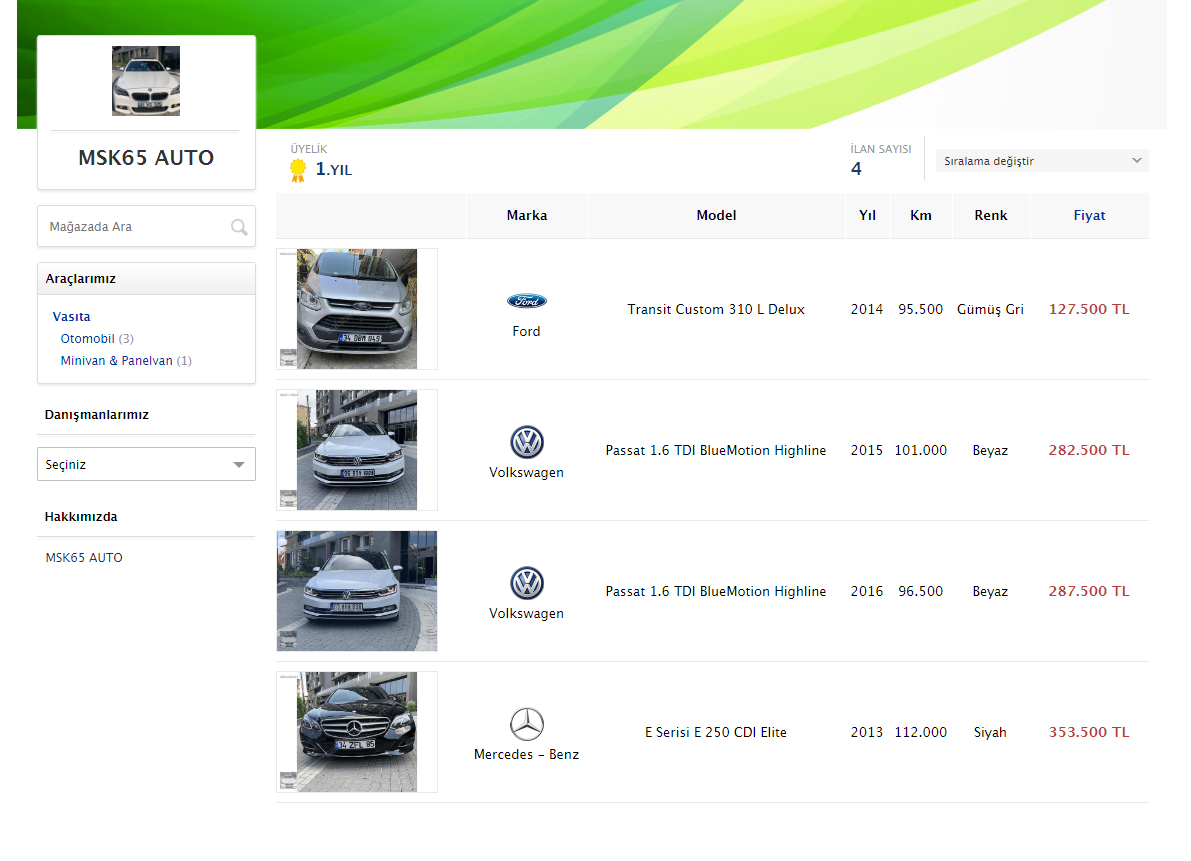Open the 2016 white Passat photo
Viewport: 1191px width, 861px height.
357,591
